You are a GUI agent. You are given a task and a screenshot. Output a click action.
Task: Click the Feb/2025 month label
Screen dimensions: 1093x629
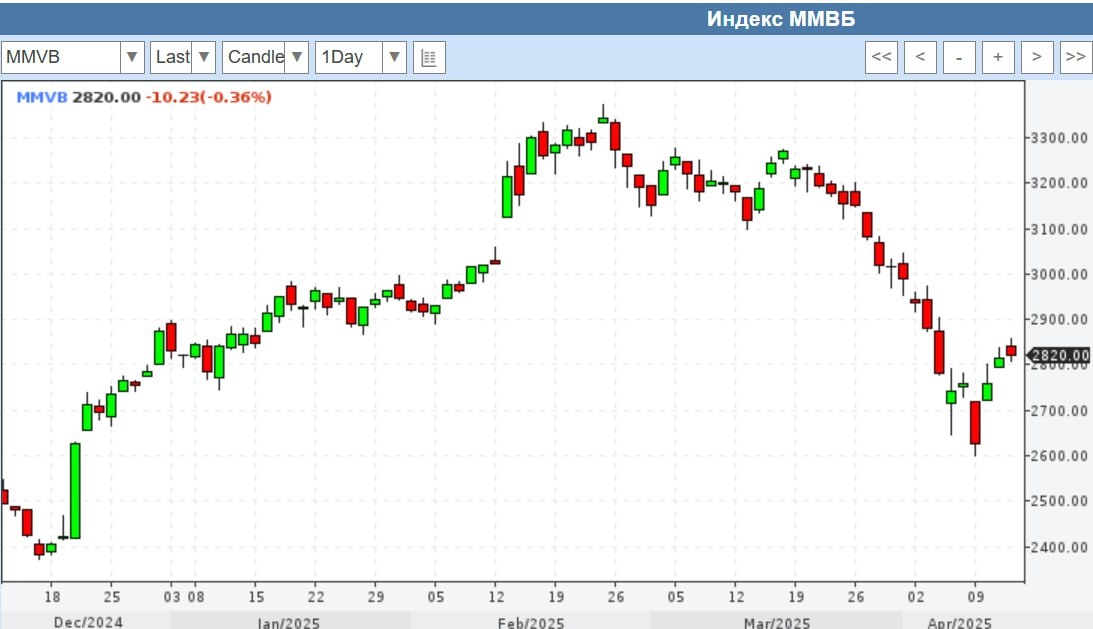click(530, 622)
